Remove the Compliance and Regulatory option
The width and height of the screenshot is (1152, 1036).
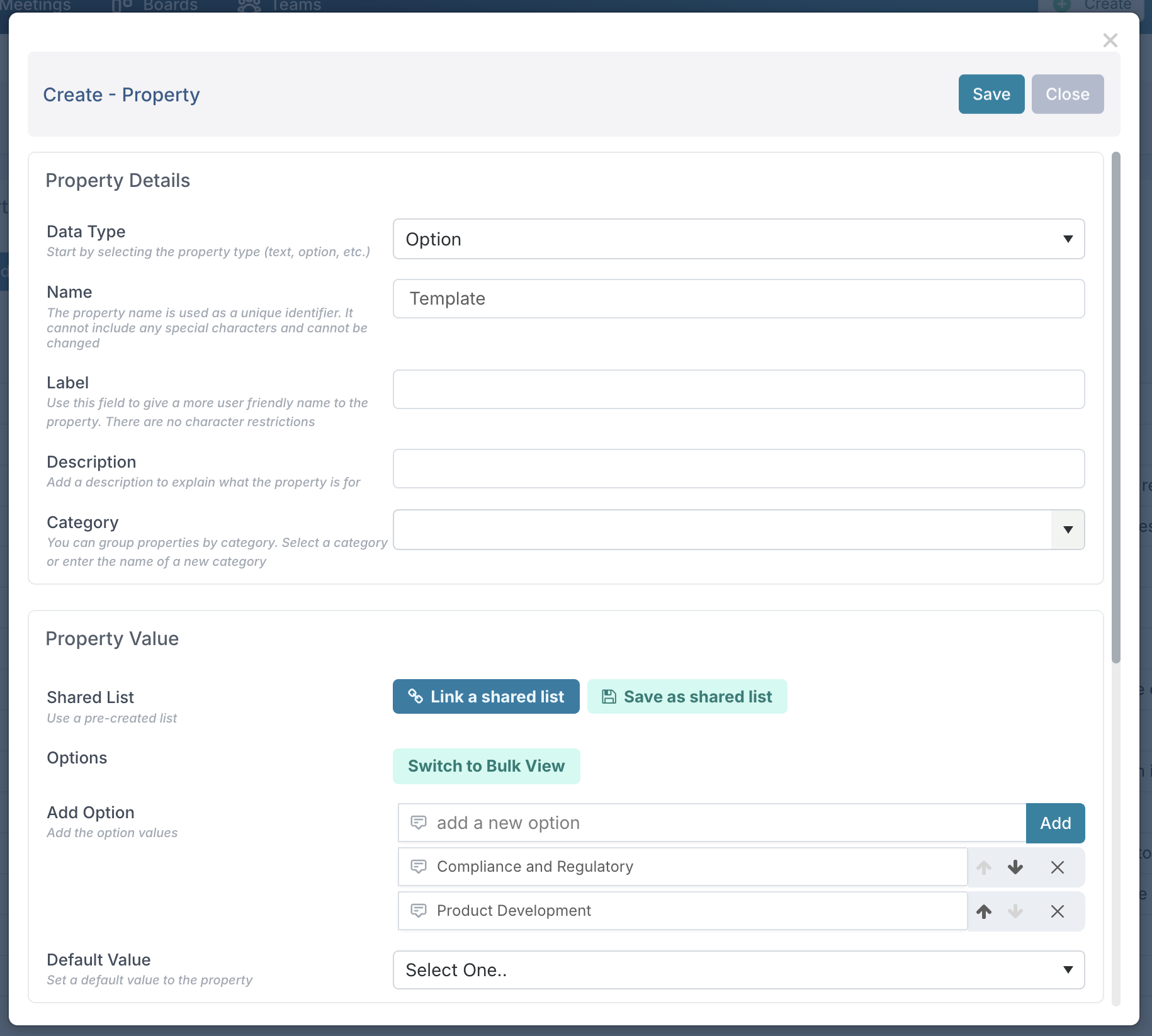[x=1058, y=867]
